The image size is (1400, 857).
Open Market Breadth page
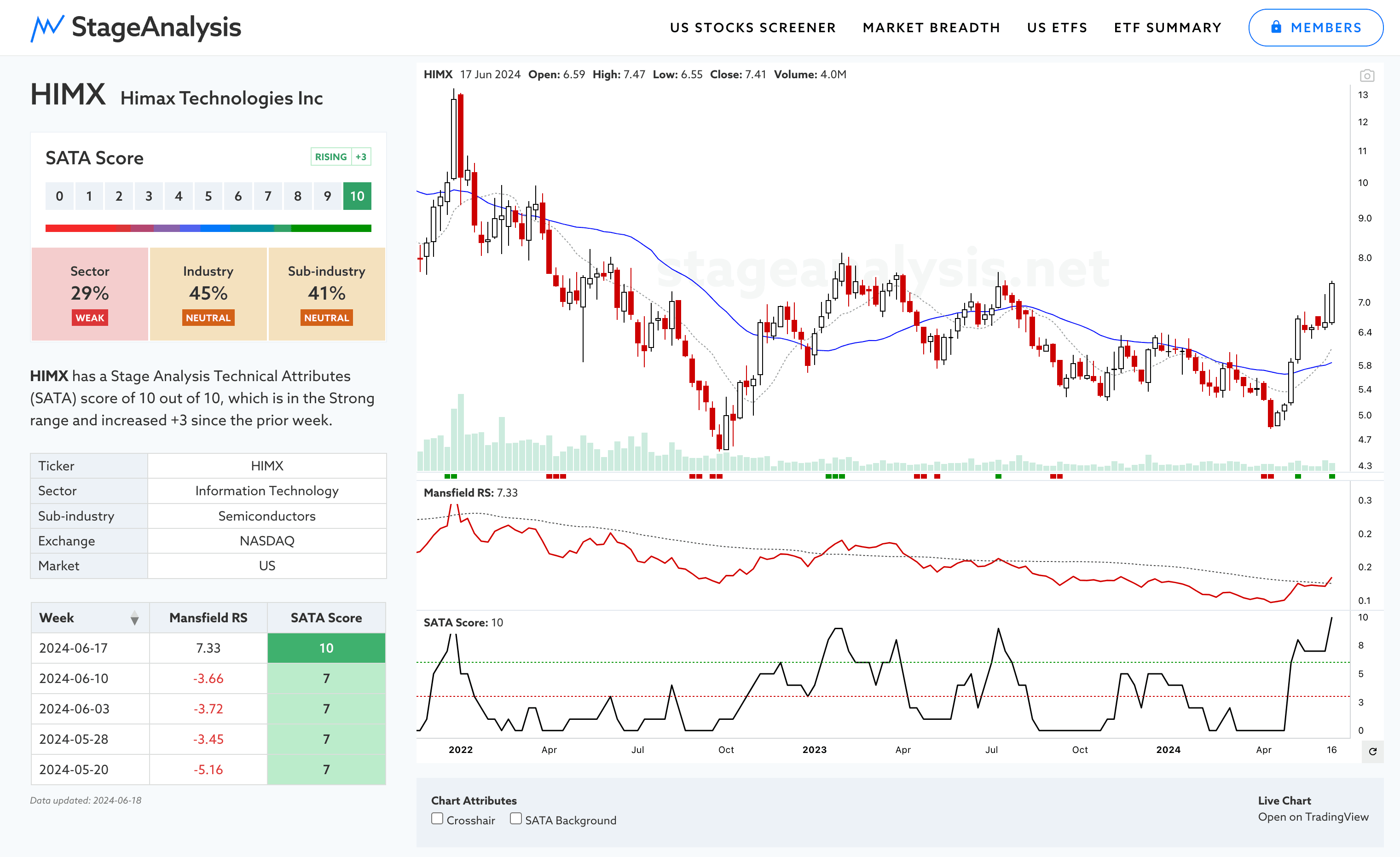pyautogui.click(x=931, y=28)
